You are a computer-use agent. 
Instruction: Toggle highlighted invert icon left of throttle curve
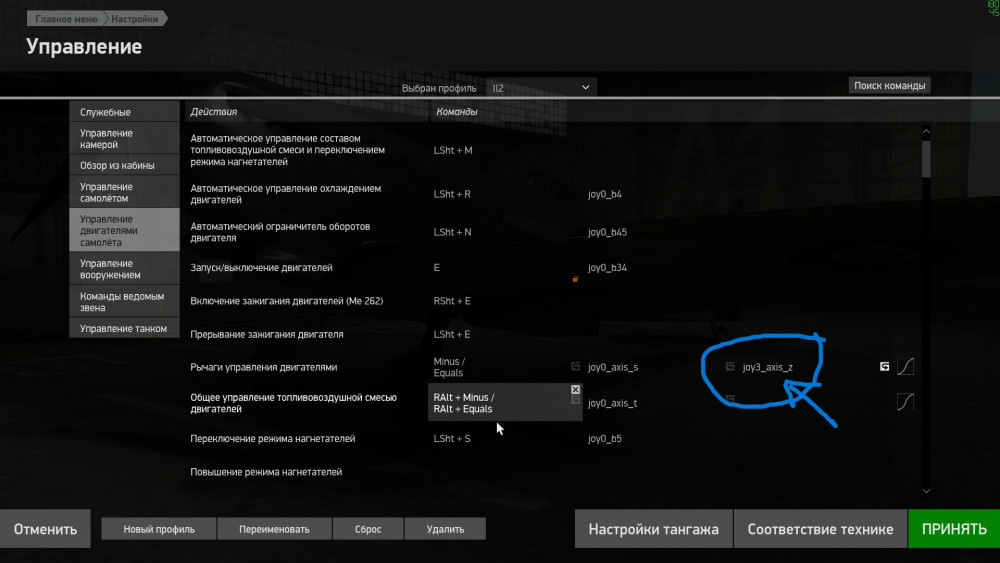click(885, 366)
